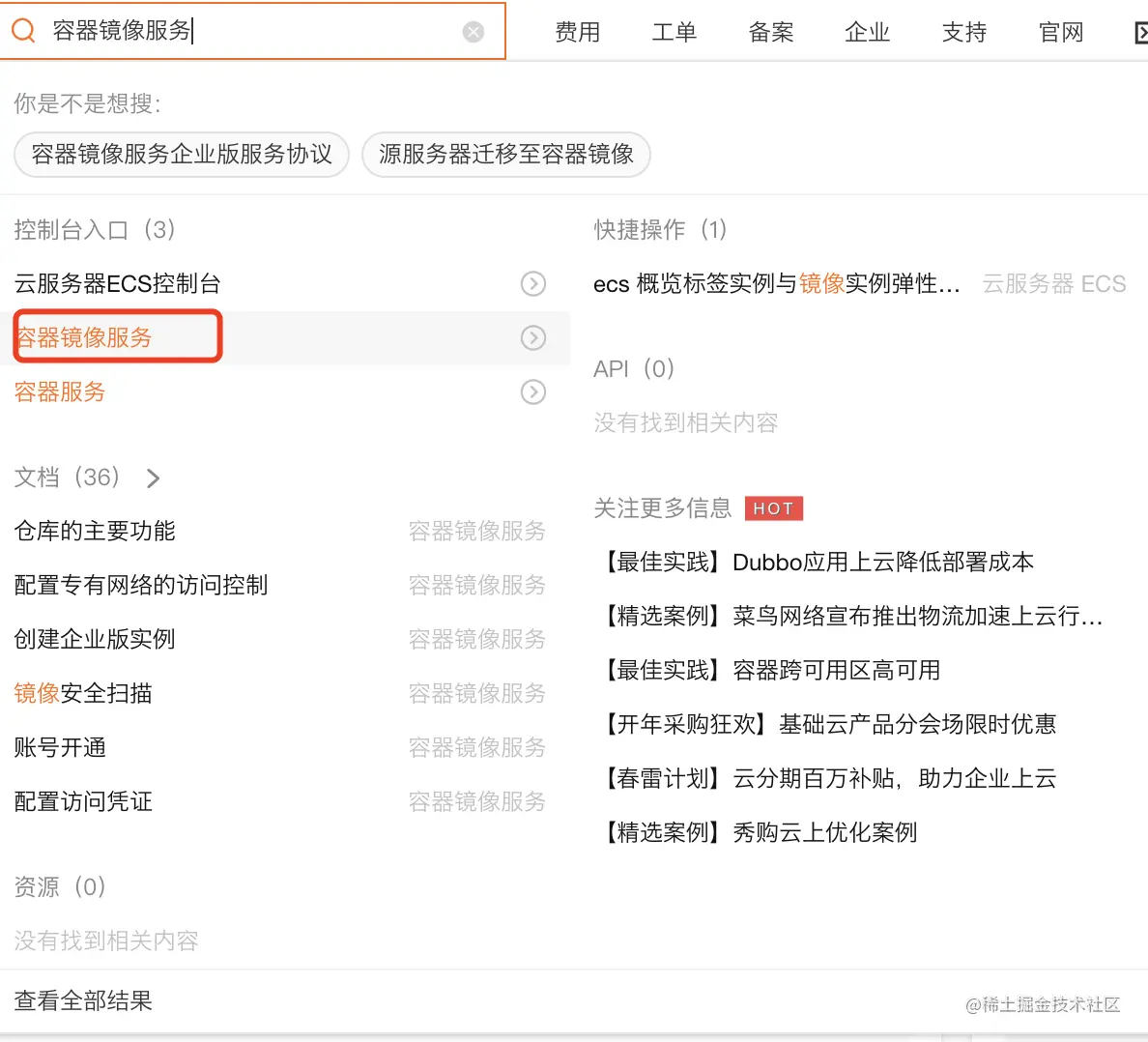
Task: Open the 备案 menu
Action: (x=770, y=32)
